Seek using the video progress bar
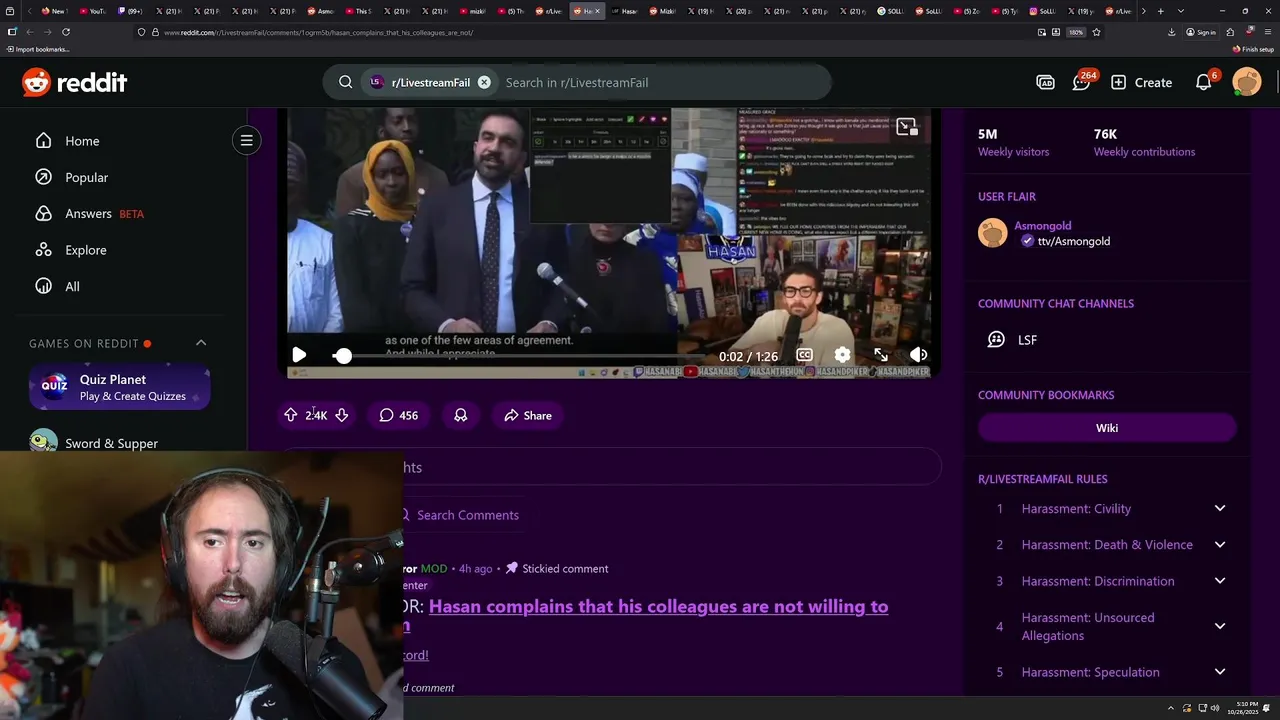 pos(520,356)
